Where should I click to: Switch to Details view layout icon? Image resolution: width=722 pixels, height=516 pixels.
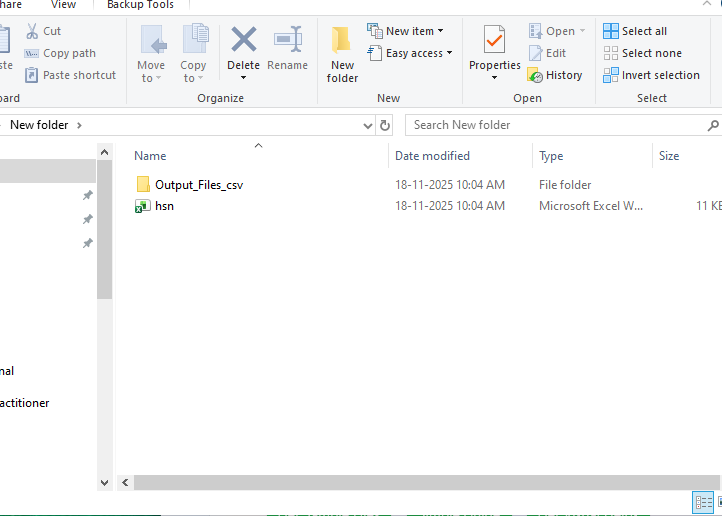(x=703, y=502)
